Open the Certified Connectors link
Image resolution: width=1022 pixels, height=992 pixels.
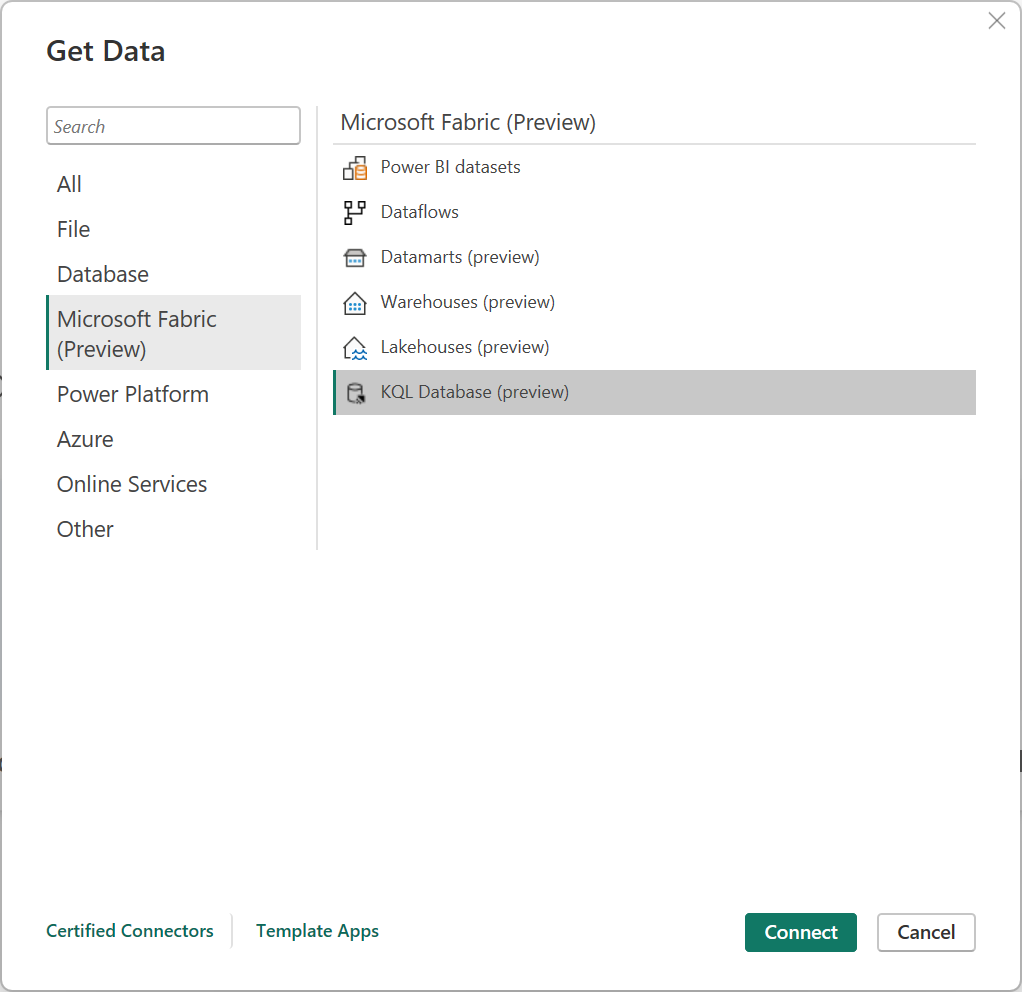pyautogui.click(x=130, y=931)
